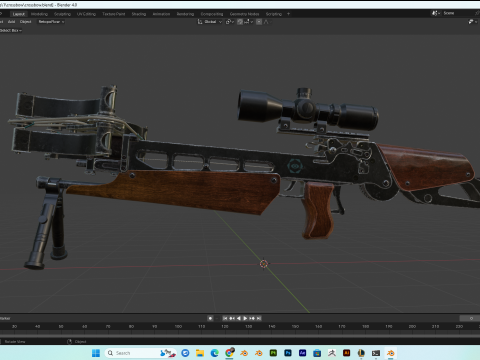Open the Add menu in viewport header

tap(11, 22)
